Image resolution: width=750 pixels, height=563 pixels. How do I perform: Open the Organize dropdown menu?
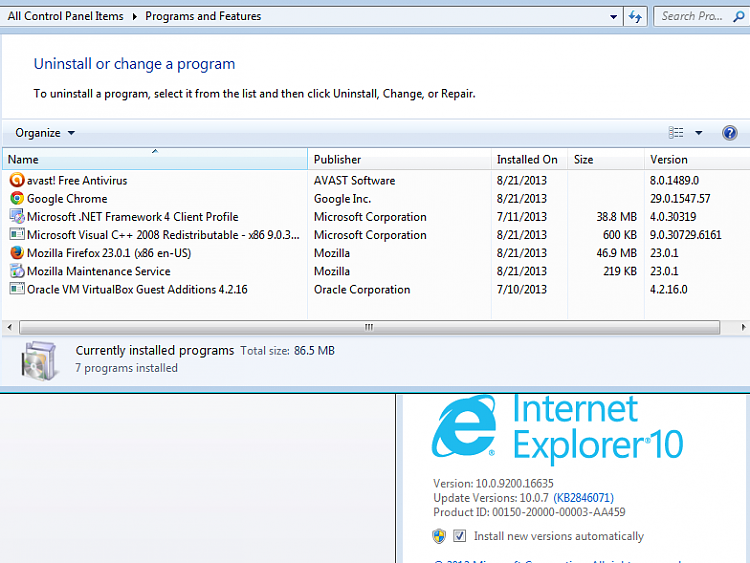point(45,133)
